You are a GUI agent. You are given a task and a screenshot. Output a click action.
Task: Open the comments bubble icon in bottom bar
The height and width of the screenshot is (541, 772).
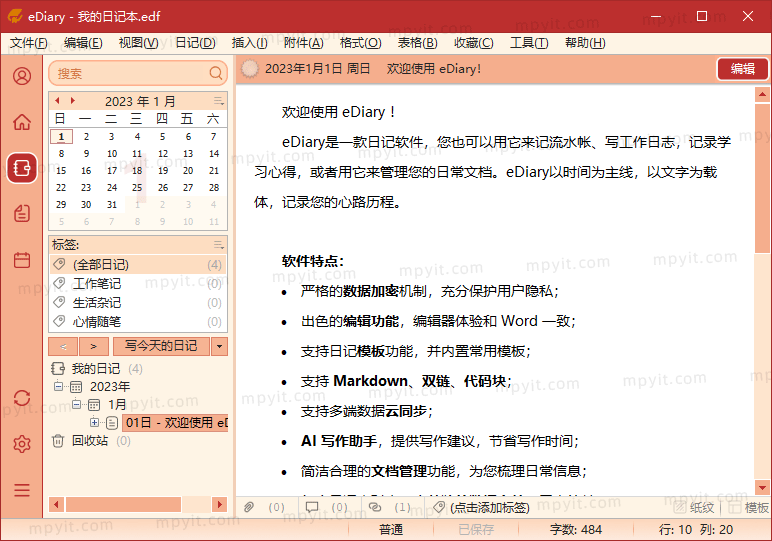pos(312,507)
